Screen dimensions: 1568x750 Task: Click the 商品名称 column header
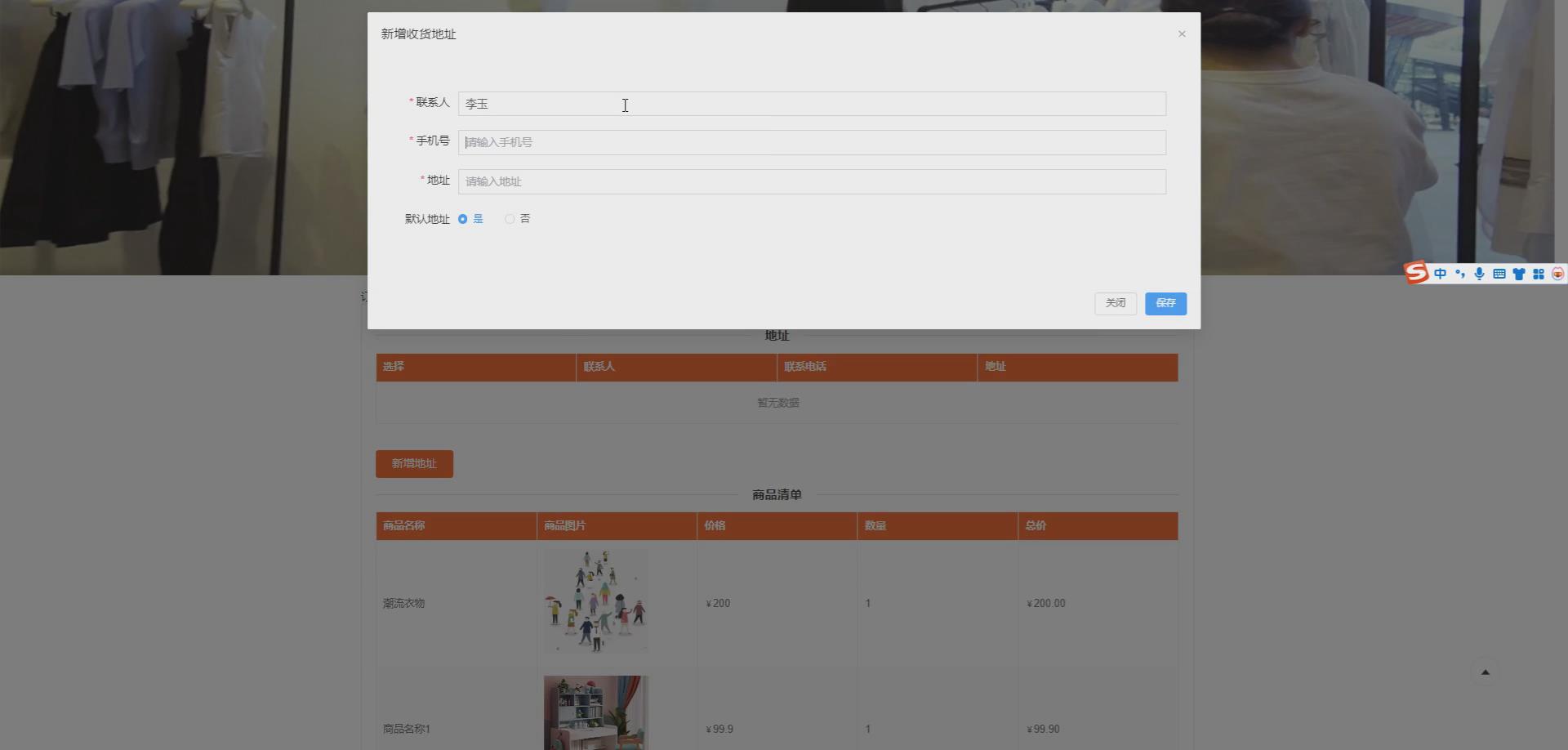point(457,526)
